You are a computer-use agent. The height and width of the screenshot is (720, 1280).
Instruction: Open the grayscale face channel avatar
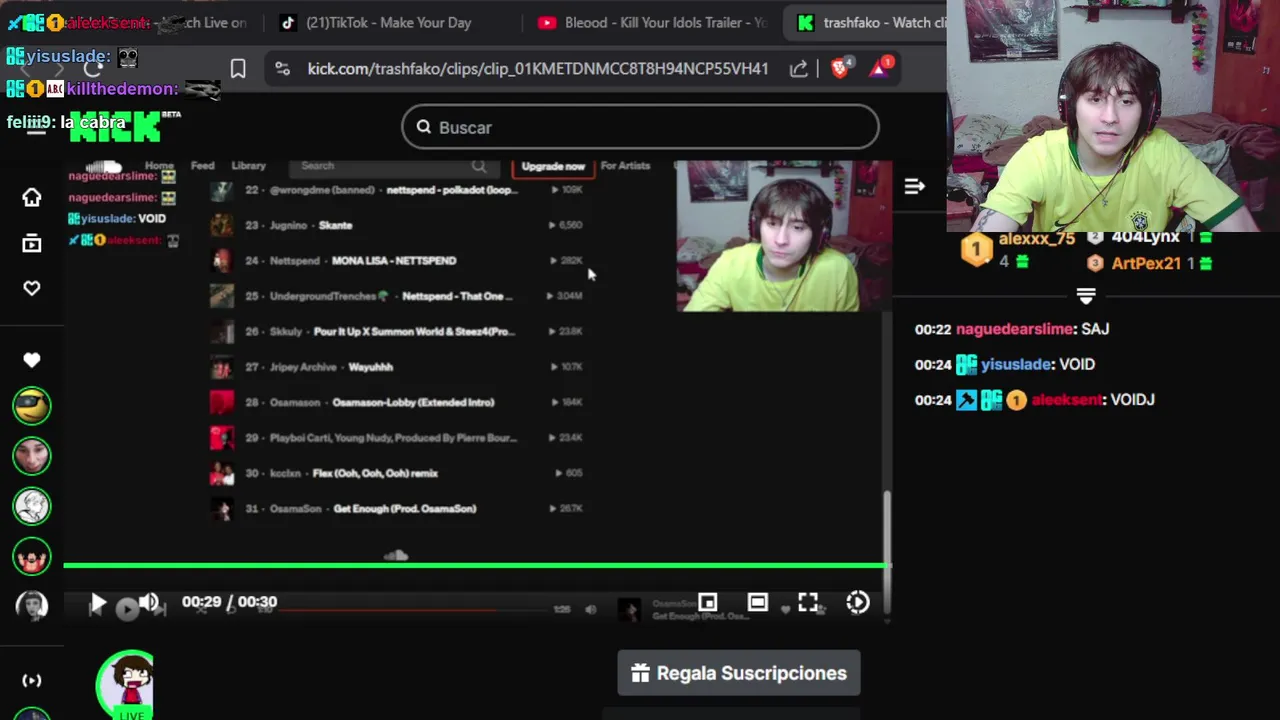point(32,606)
